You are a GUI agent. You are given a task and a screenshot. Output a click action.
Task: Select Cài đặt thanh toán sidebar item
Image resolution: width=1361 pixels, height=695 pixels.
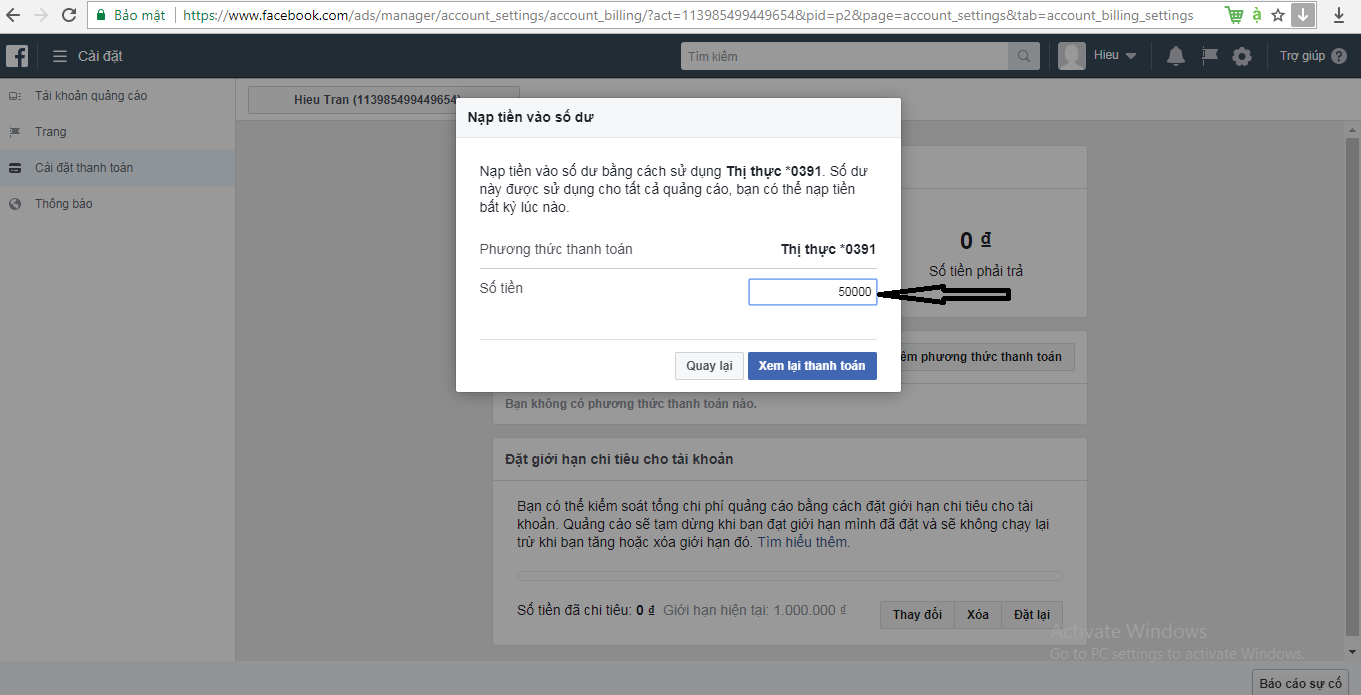click(117, 168)
